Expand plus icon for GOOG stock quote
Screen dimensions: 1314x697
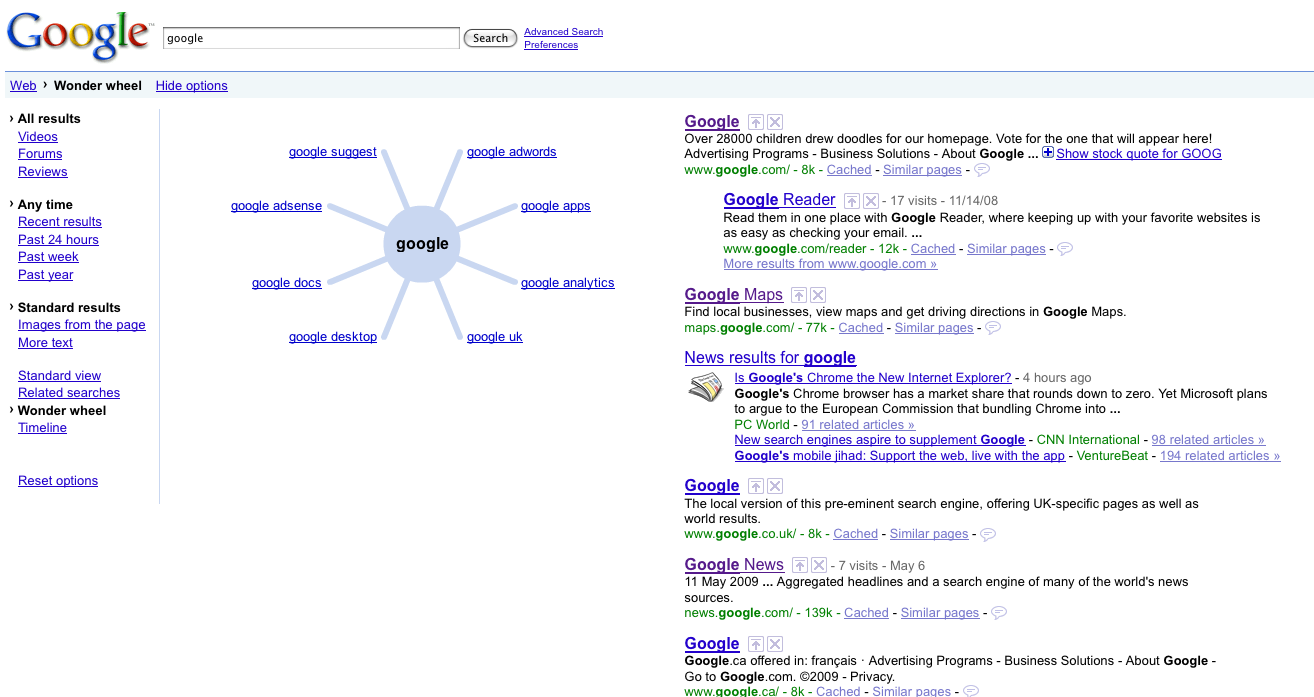point(1048,153)
